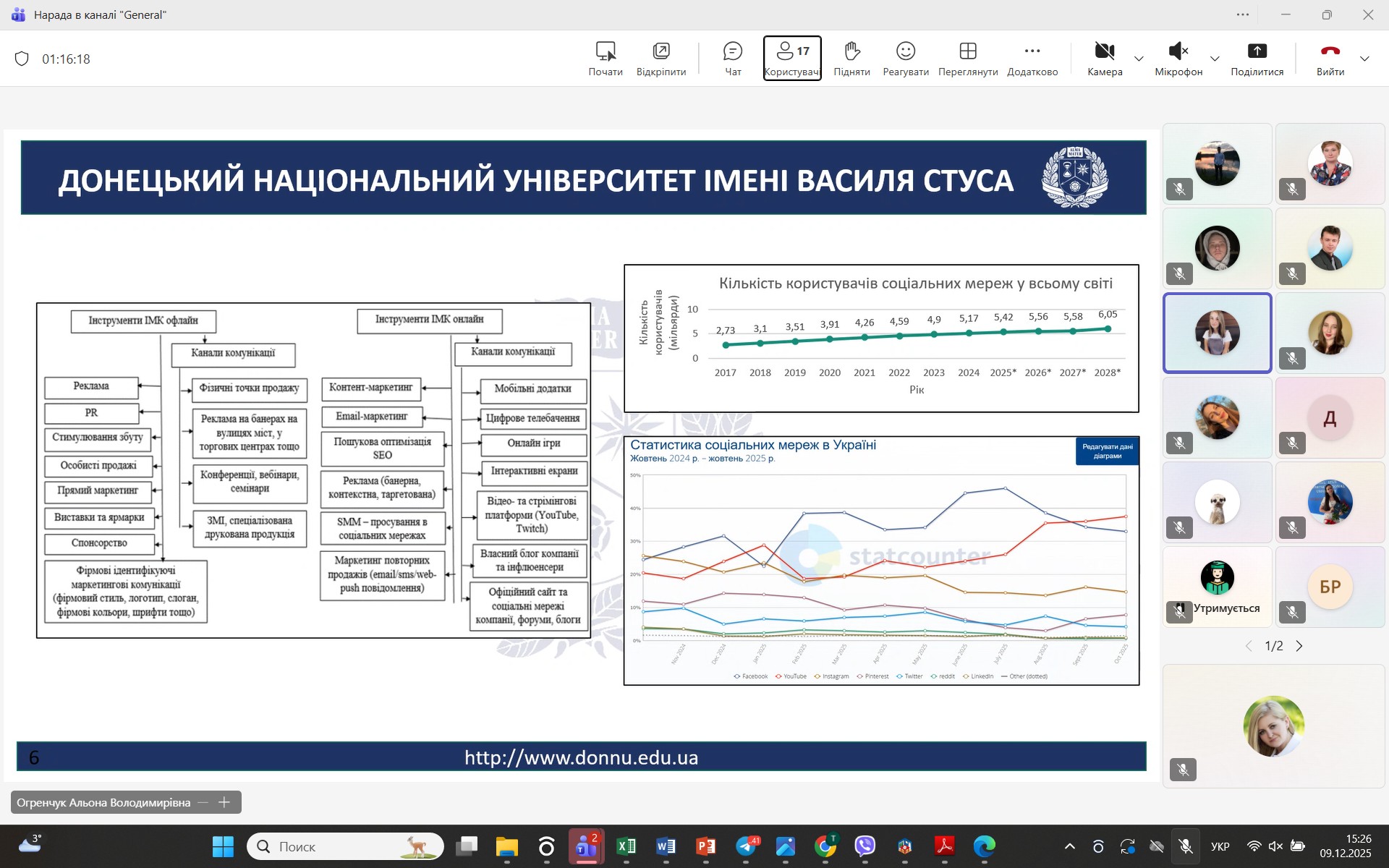Toggle system microphone mute in tray
The image size is (1389, 868).
(x=1185, y=846)
